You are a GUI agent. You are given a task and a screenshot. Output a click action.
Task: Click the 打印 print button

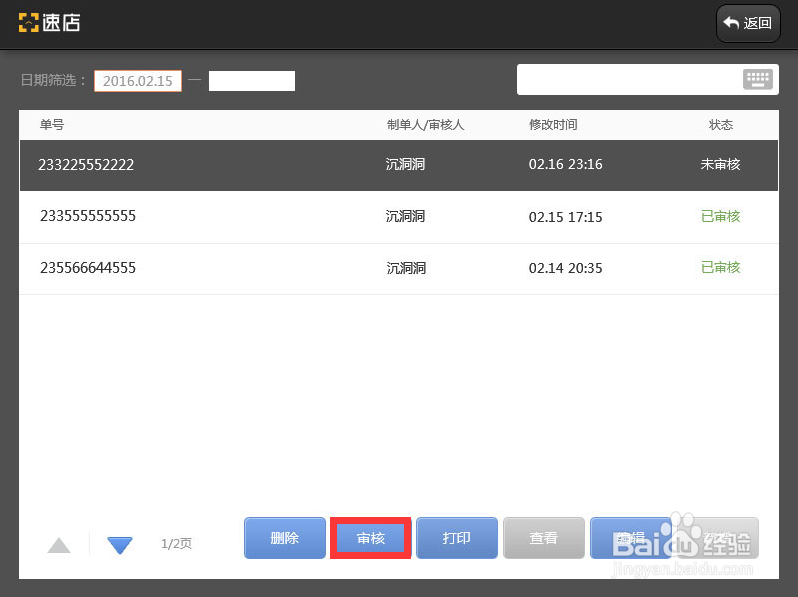[457, 538]
